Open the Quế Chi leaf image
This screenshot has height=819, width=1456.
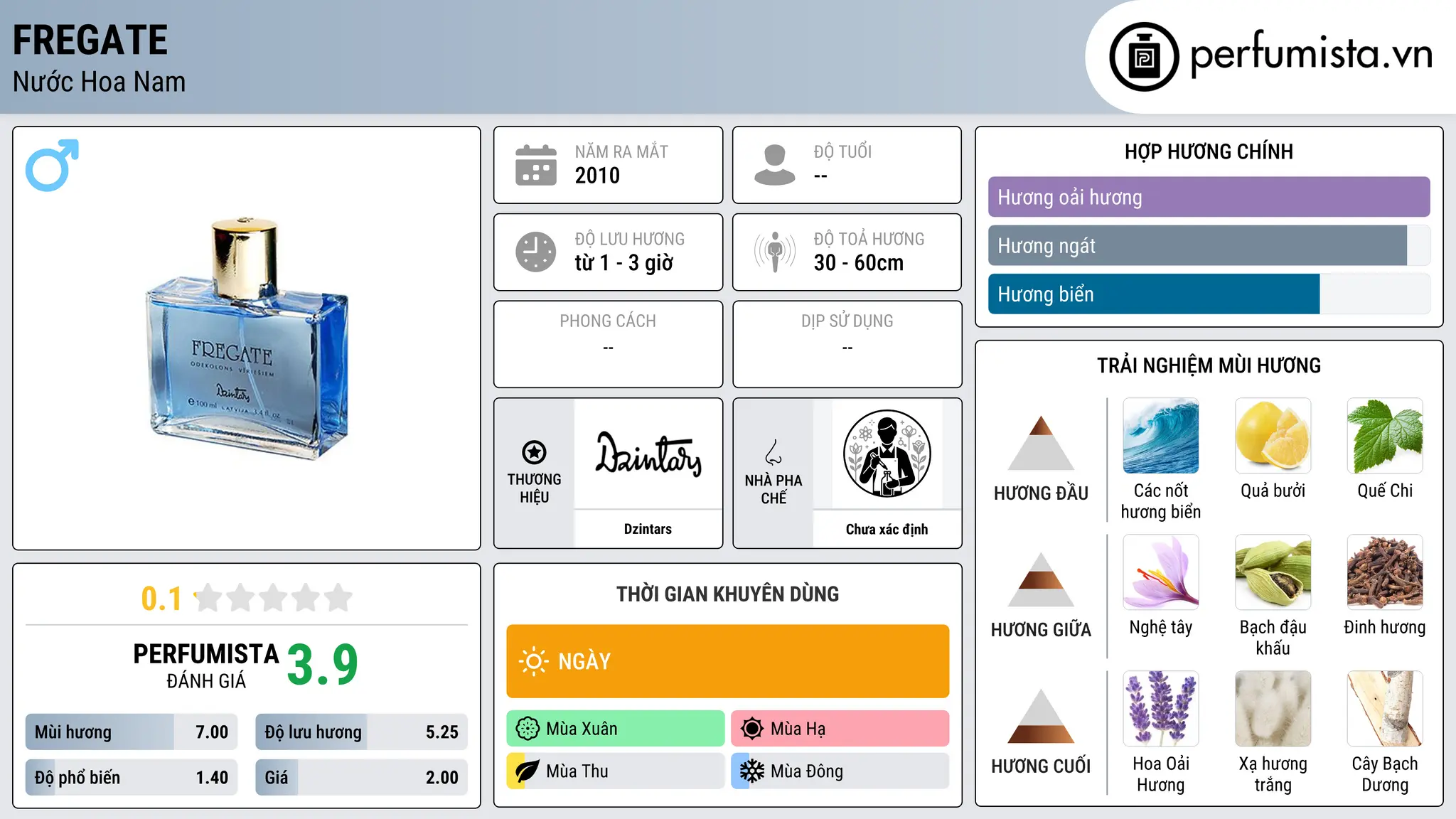[x=1385, y=436]
